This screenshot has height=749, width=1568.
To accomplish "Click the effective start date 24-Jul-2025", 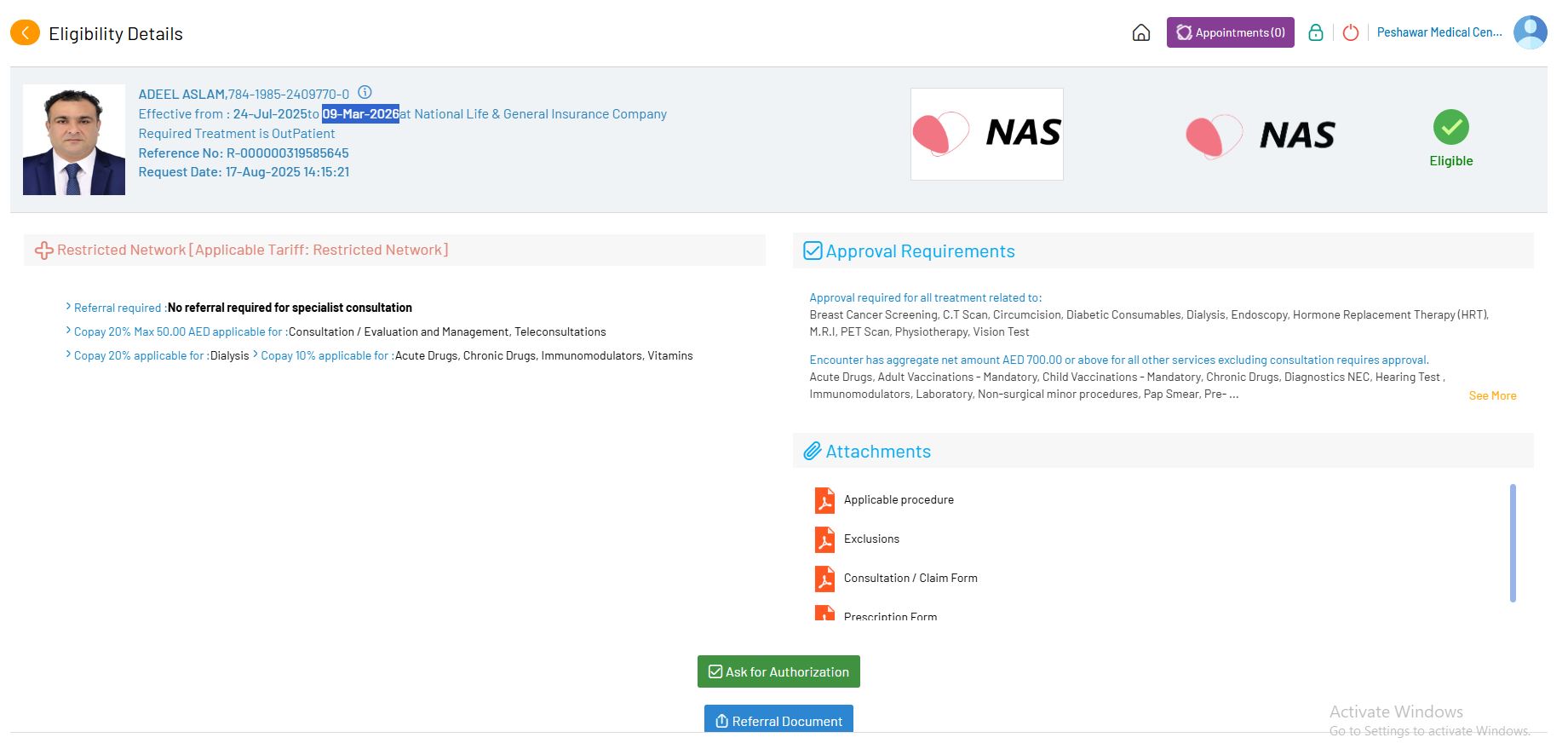I will pyautogui.click(x=270, y=114).
